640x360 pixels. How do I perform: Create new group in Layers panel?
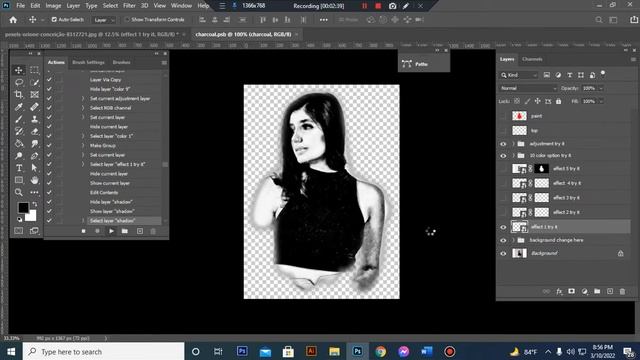coord(597,291)
